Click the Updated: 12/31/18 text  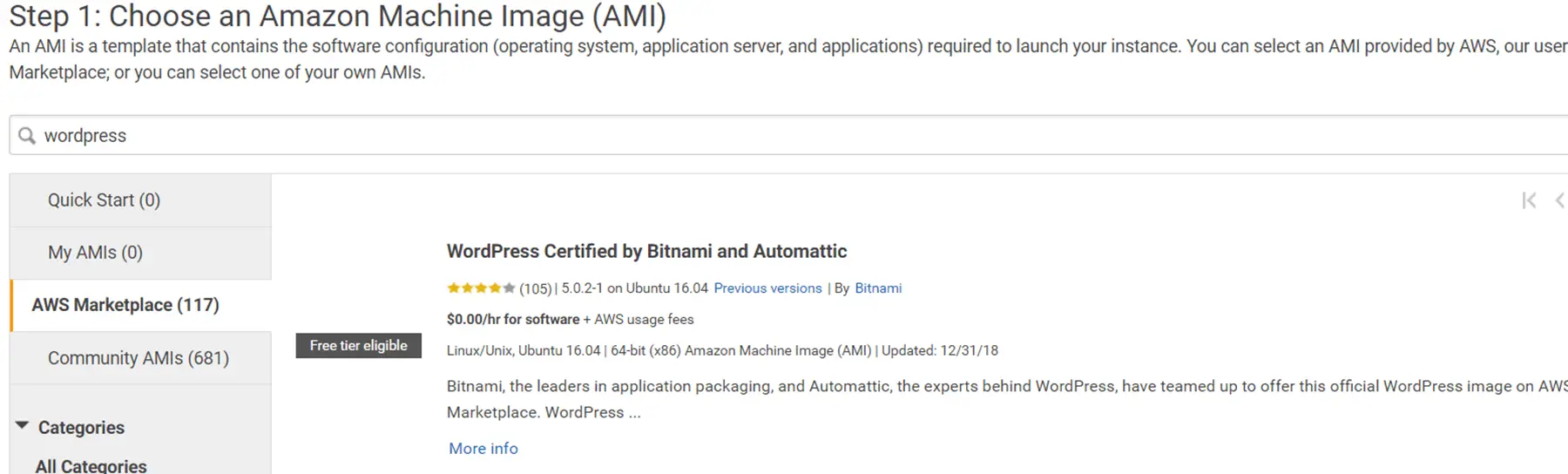coord(940,350)
